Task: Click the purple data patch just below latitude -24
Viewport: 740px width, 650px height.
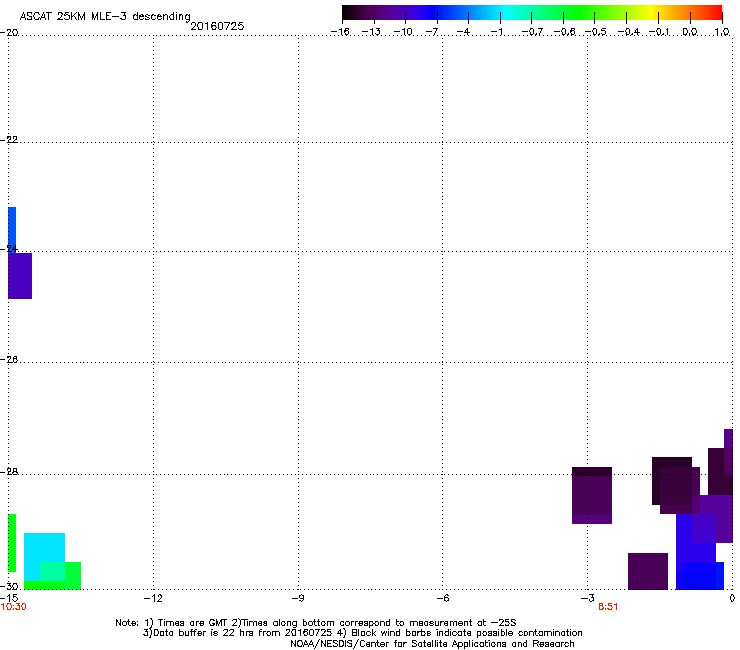Action: (20, 276)
